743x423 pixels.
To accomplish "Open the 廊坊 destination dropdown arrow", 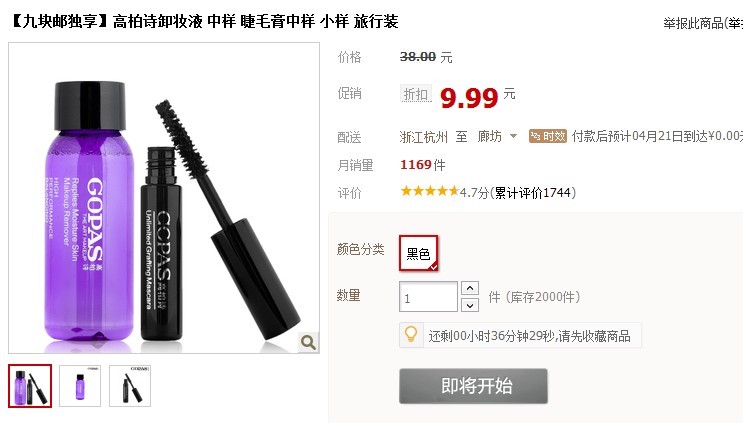I will click(513, 136).
